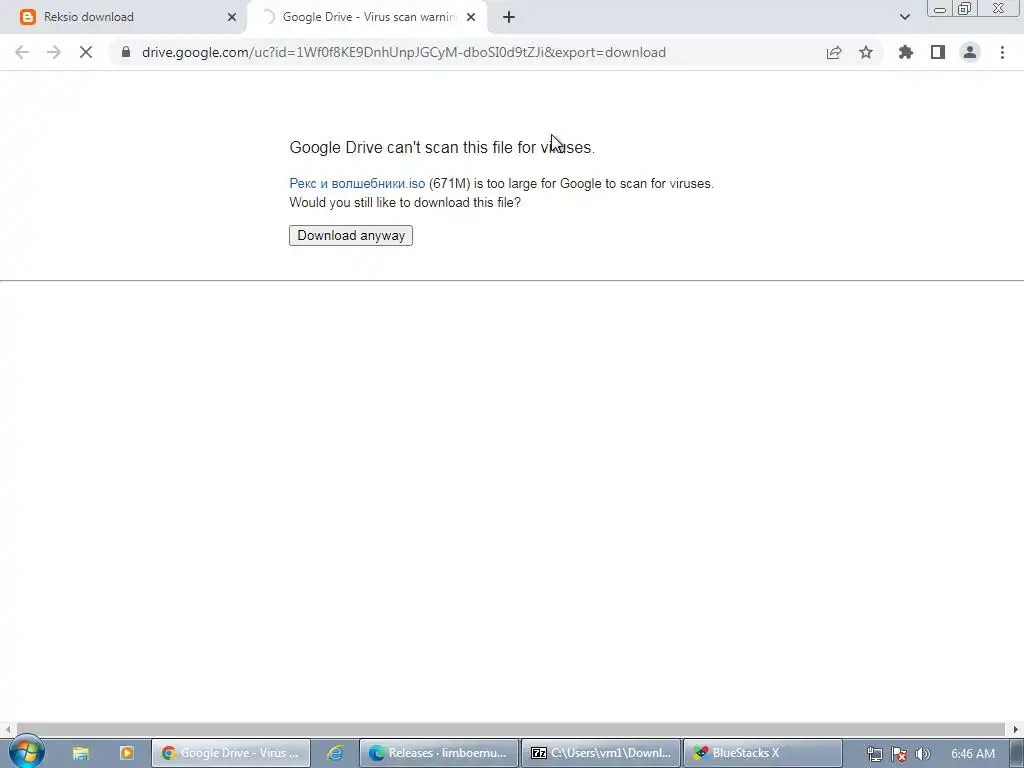View site security lock information
This screenshot has height=768, width=1024.
coord(126,52)
